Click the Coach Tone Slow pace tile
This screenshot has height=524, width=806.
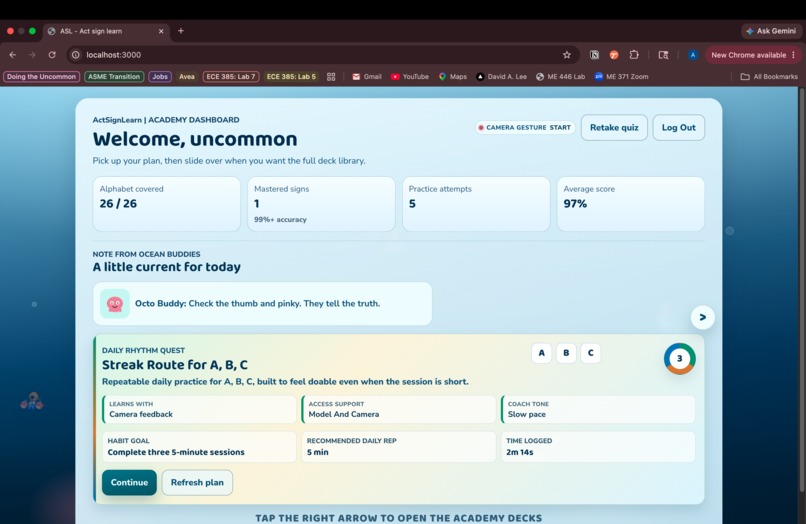click(x=598, y=409)
